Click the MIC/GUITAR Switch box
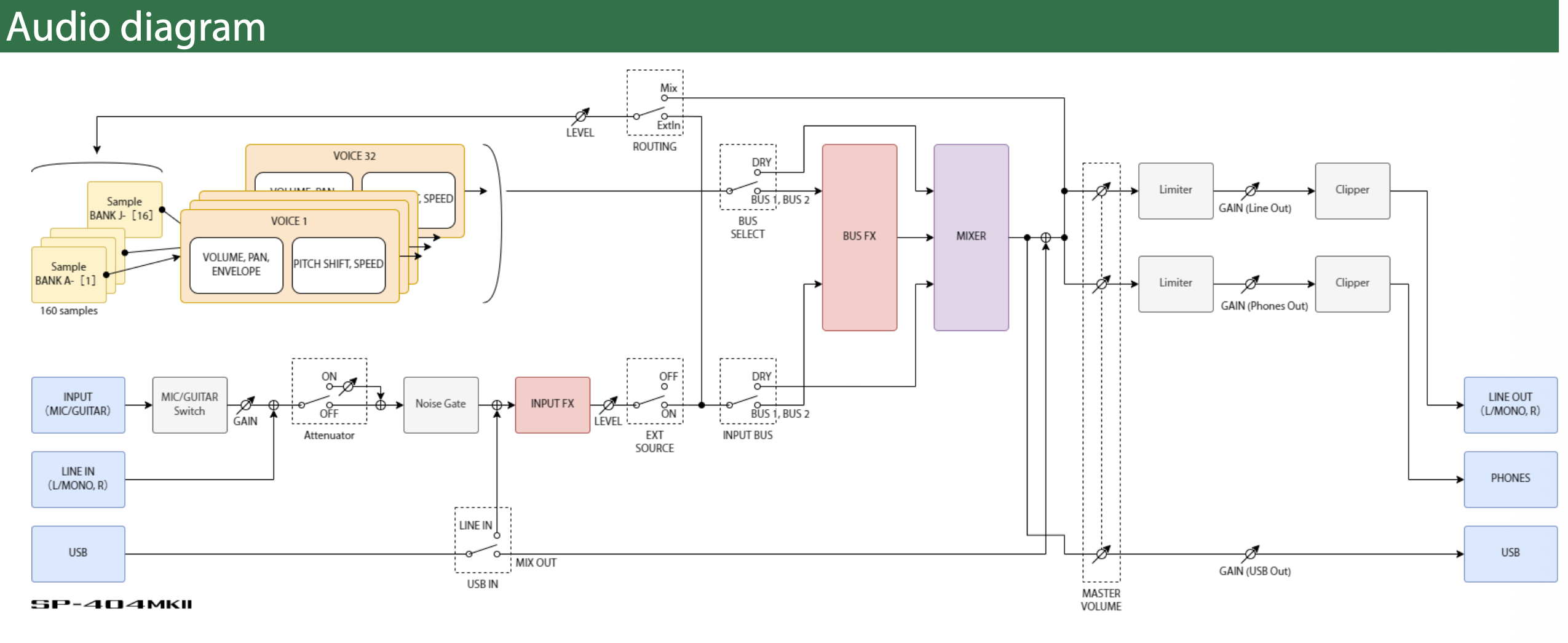The width and height of the screenshot is (1568, 643). coord(189,404)
